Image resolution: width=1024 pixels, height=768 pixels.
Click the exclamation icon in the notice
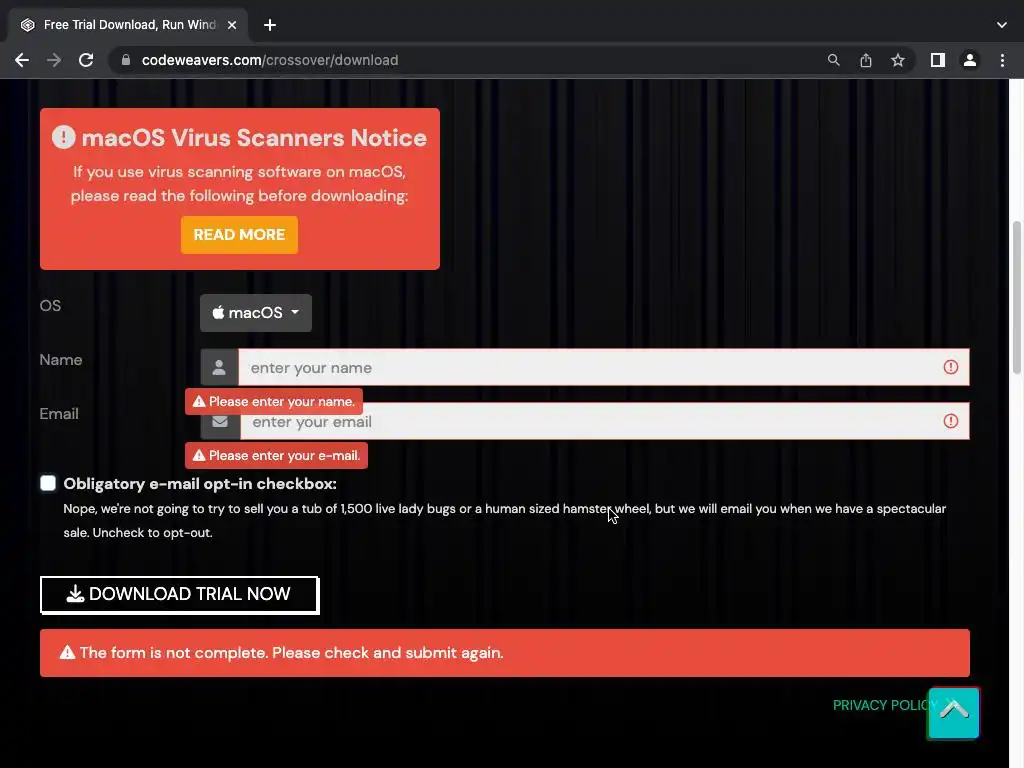click(x=63, y=137)
